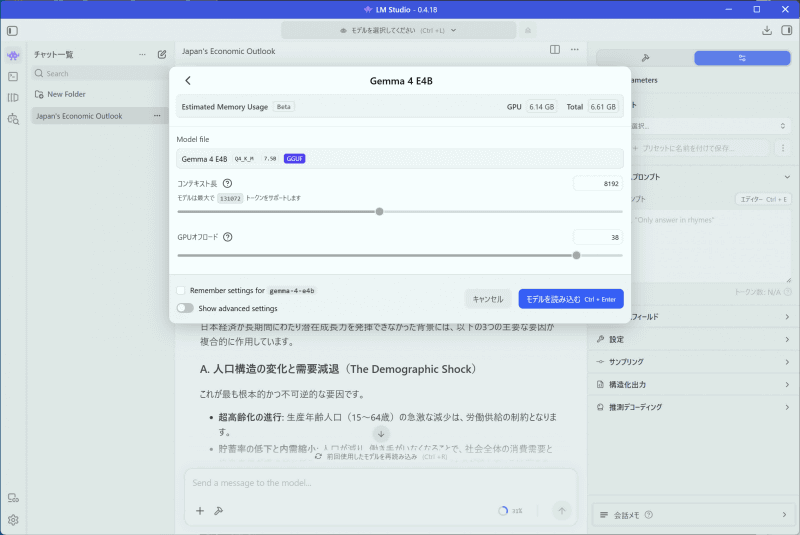Click the エディター button
The width and height of the screenshot is (800, 535).
763,199
